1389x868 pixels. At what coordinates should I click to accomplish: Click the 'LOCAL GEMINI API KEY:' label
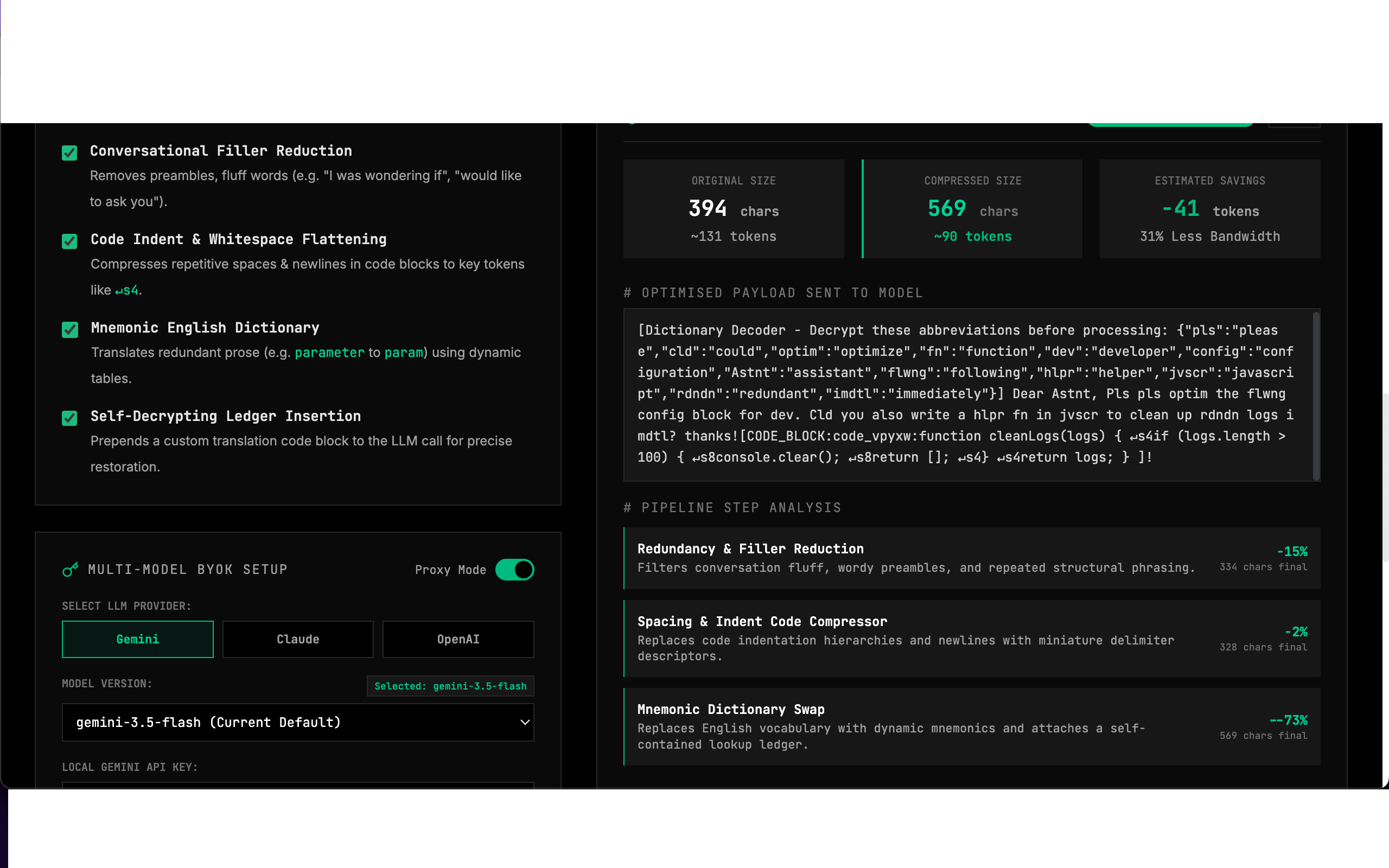(130, 768)
